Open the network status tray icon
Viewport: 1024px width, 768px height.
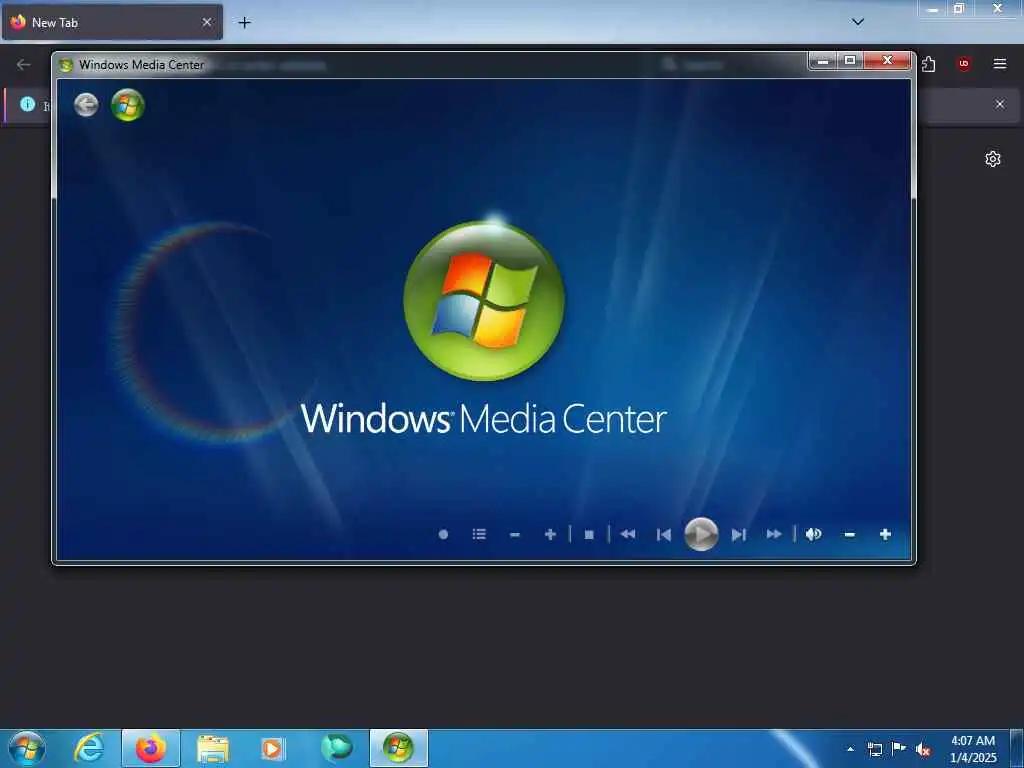(x=874, y=749)
